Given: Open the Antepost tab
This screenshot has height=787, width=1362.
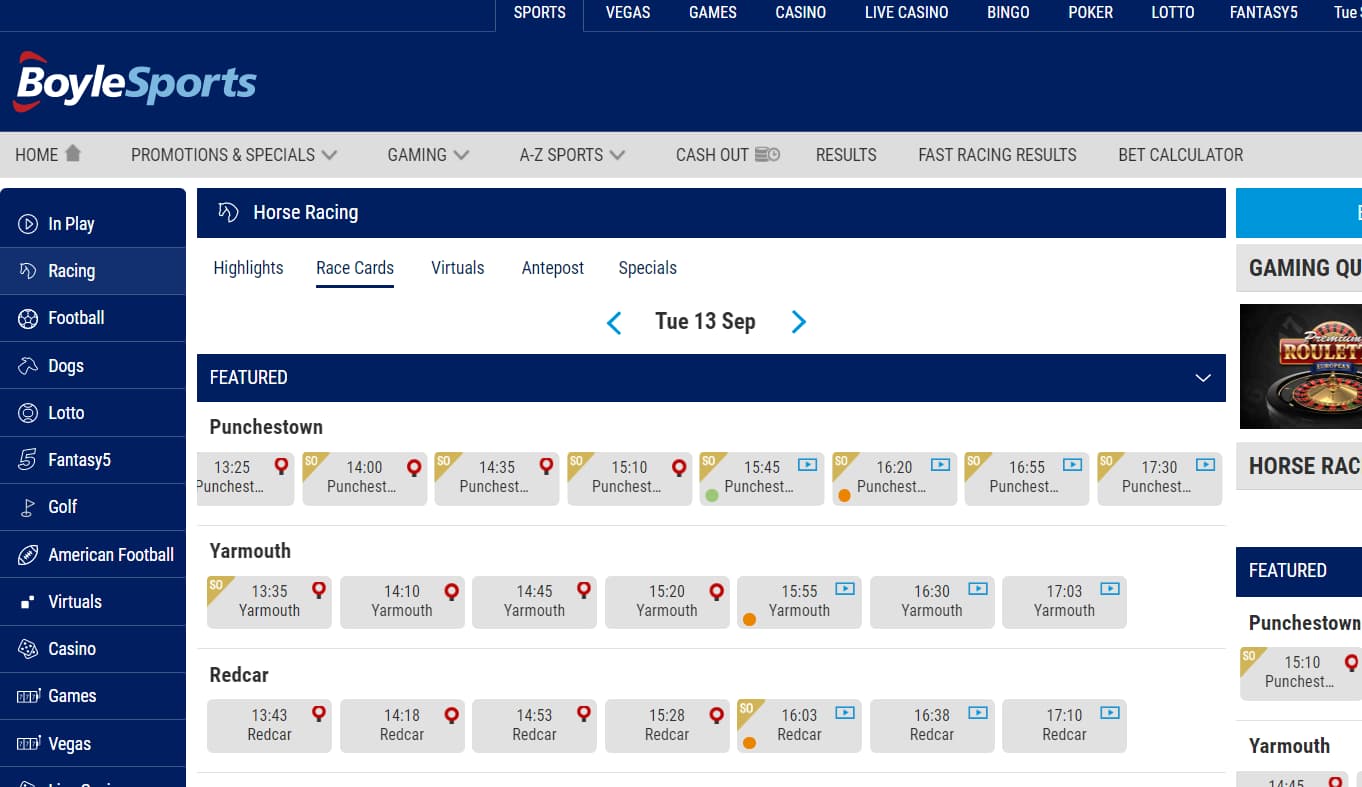Looking at the screenshot, I should coord(553,268).
